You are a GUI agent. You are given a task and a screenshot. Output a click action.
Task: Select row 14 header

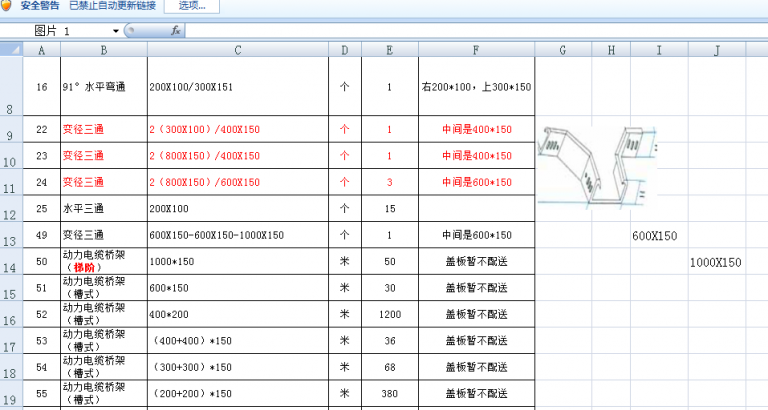click(x=11, y=262)
